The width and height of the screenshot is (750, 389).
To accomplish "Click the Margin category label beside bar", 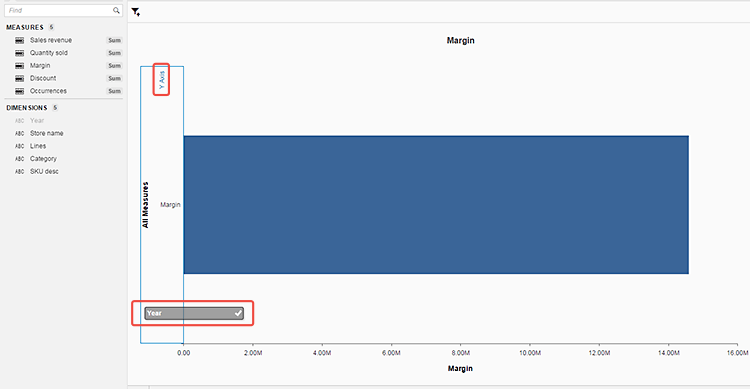I will pos(170,204).
